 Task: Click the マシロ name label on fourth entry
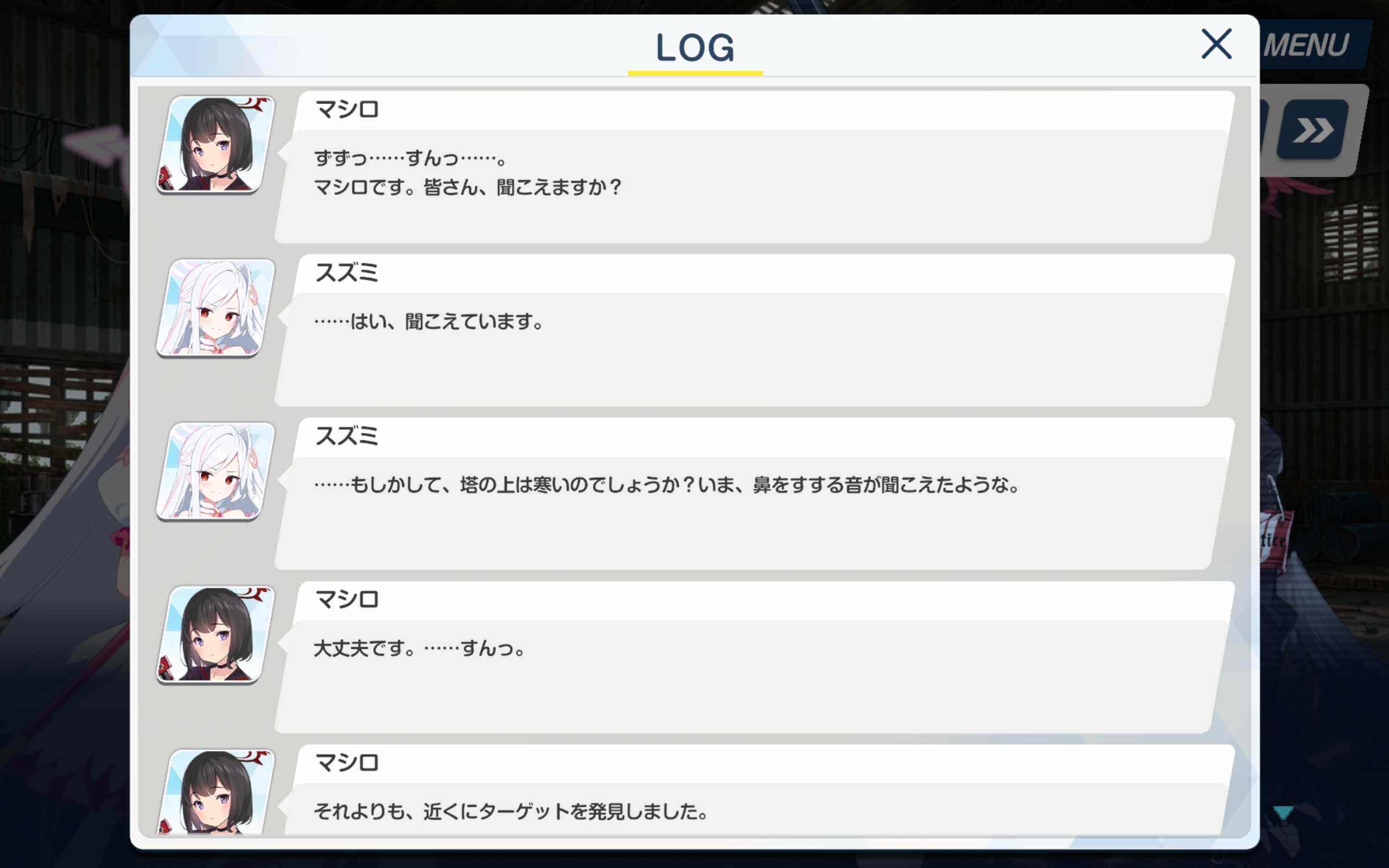pyautogui.click(x=347, y=600)
